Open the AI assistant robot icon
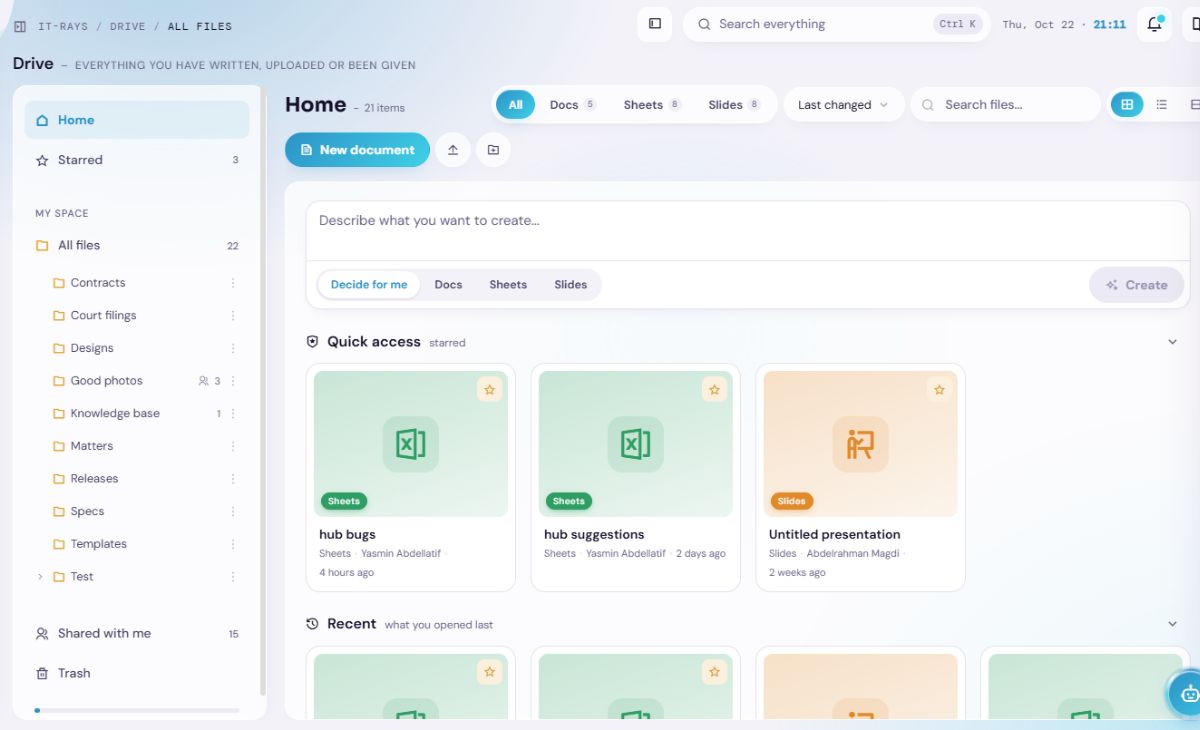1200x730 pixels. 1188,692
